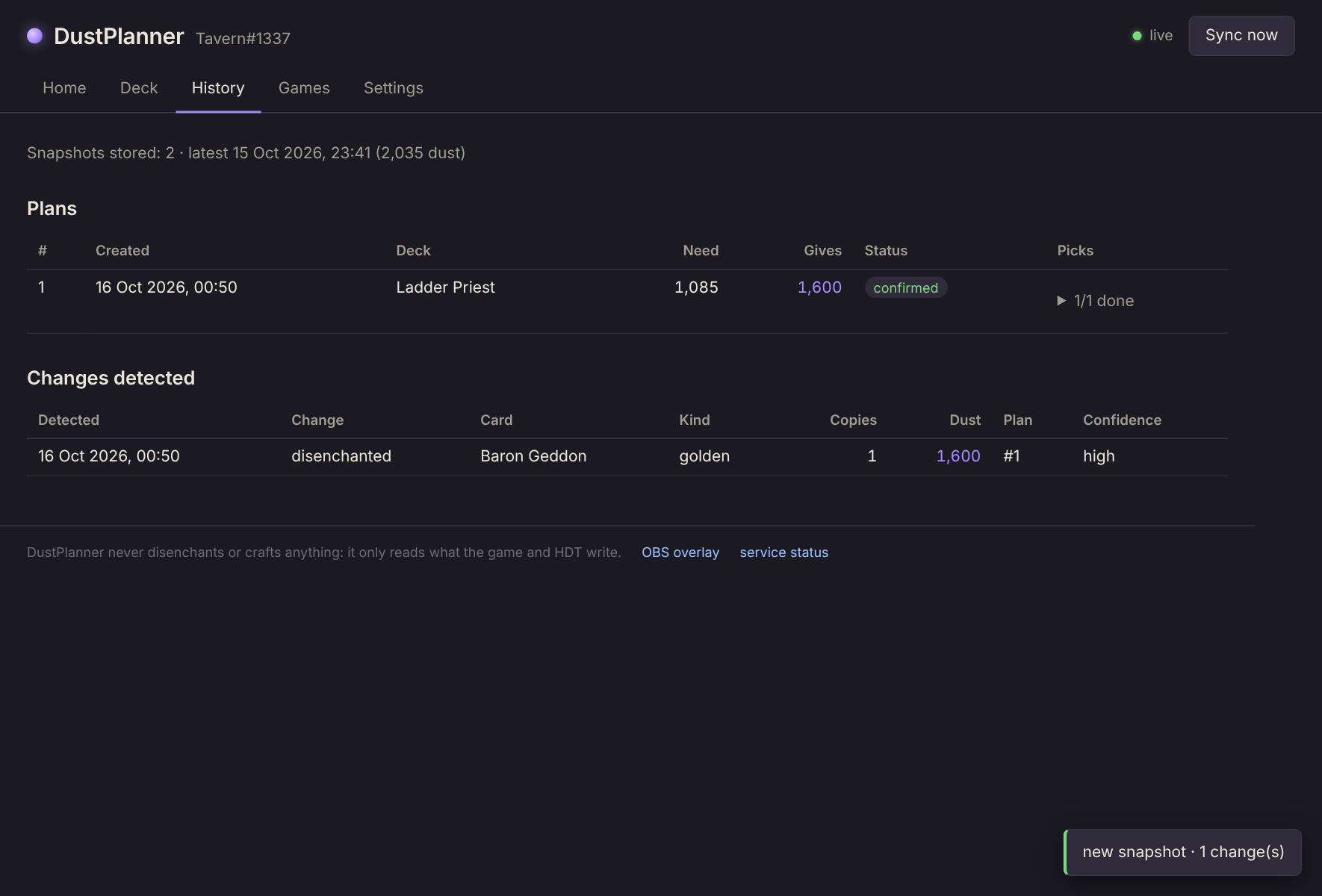Switch to the Deck tab
This screenshot has width=1322, height=896.
pyautogui.click(x=139, y=88)
